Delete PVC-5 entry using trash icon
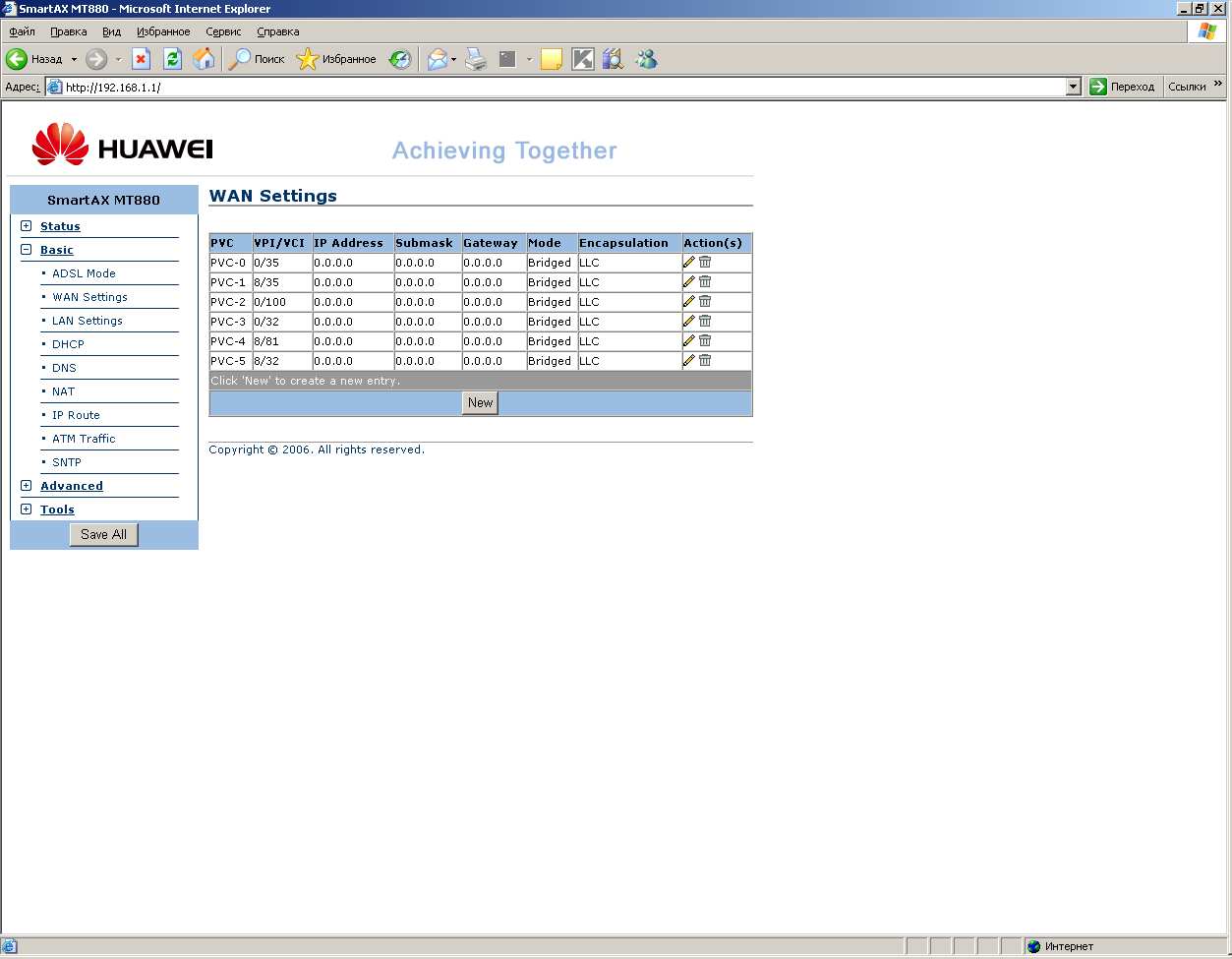Screen dimensions: 1232x959 pyautogui.click(x=705, y=361)
